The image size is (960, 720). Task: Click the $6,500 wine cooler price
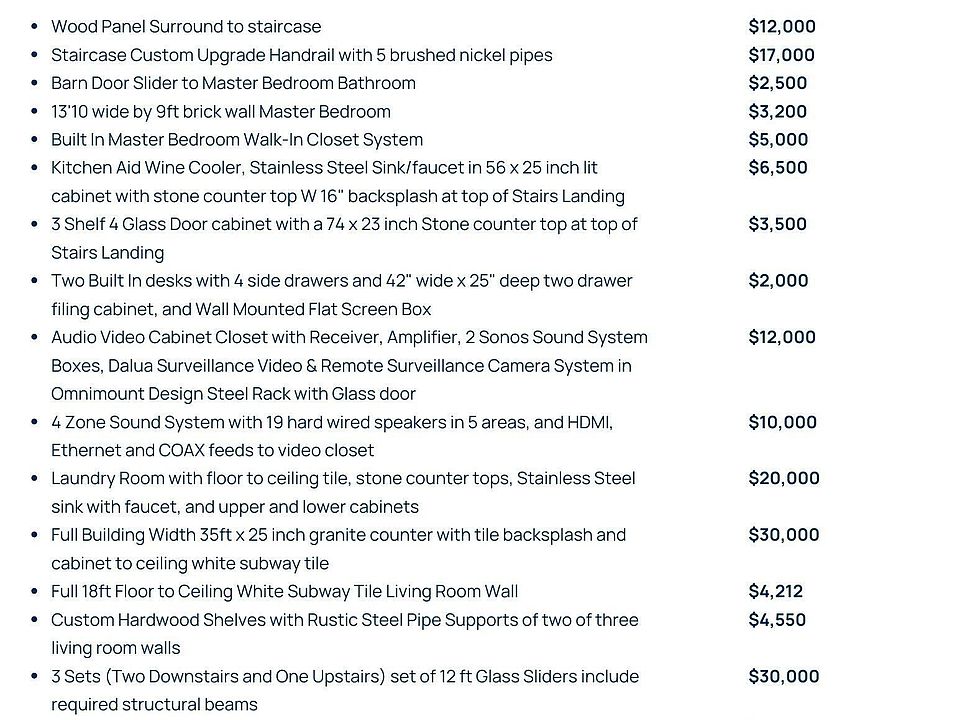777,168
